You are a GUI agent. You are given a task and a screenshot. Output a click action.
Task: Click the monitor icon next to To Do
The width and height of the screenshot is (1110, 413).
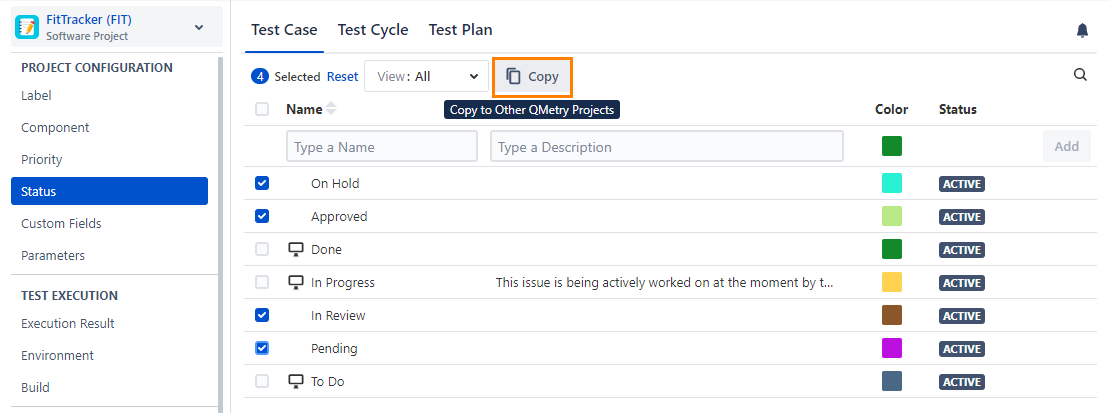[296, 382]
